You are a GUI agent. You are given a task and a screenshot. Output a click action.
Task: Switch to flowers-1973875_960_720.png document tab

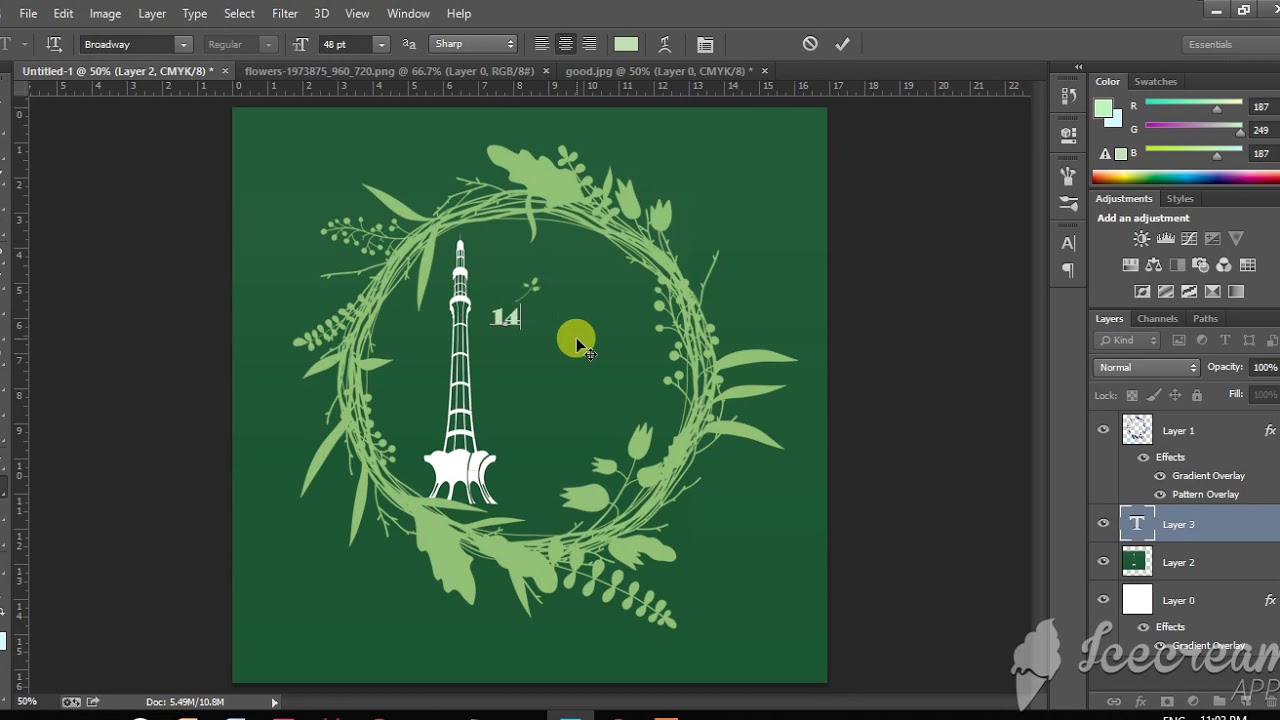click(389, 71)
